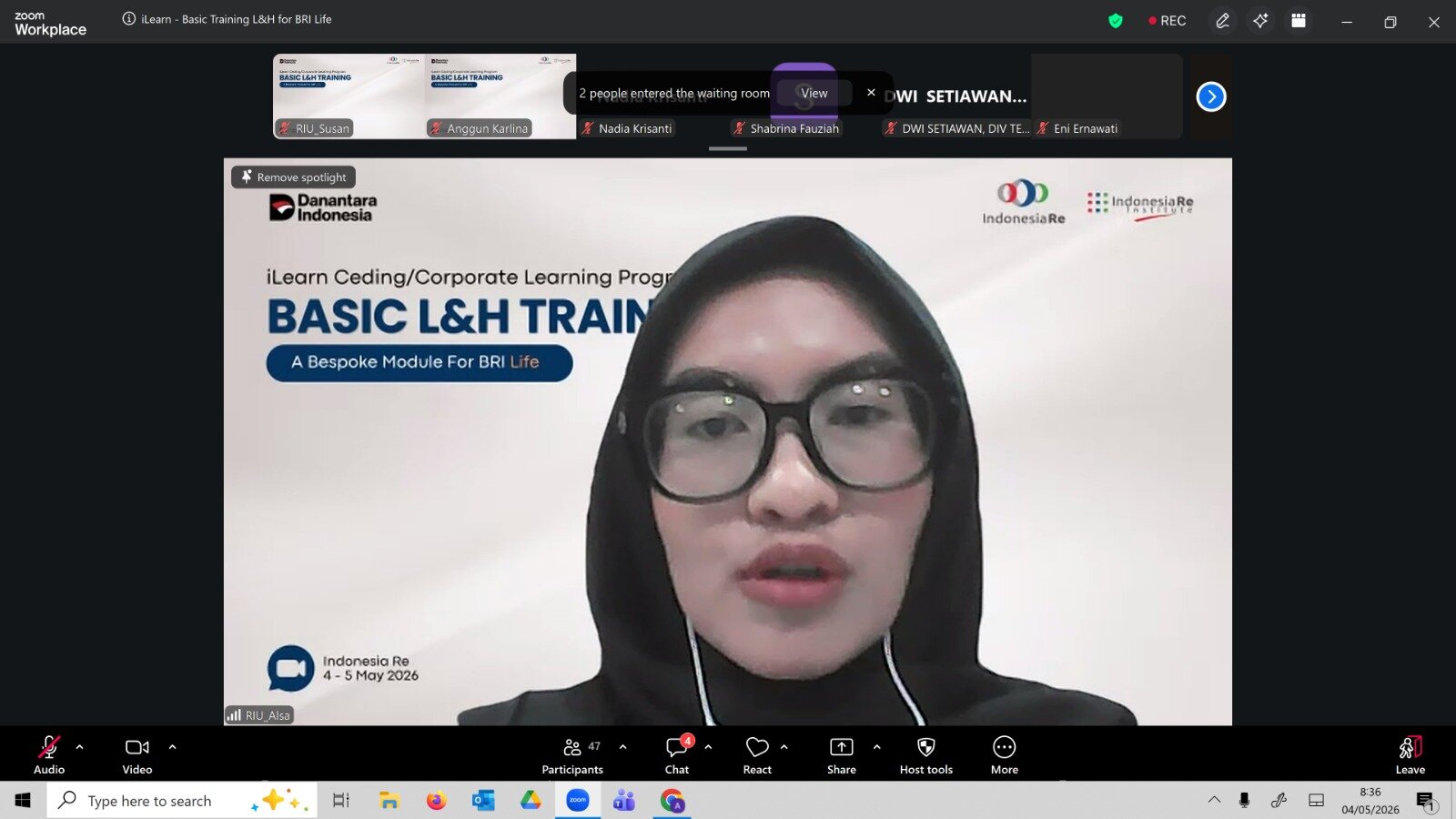1456x819 pixels.
Task: Expand the audio options arrow
Action: [80, 747]
